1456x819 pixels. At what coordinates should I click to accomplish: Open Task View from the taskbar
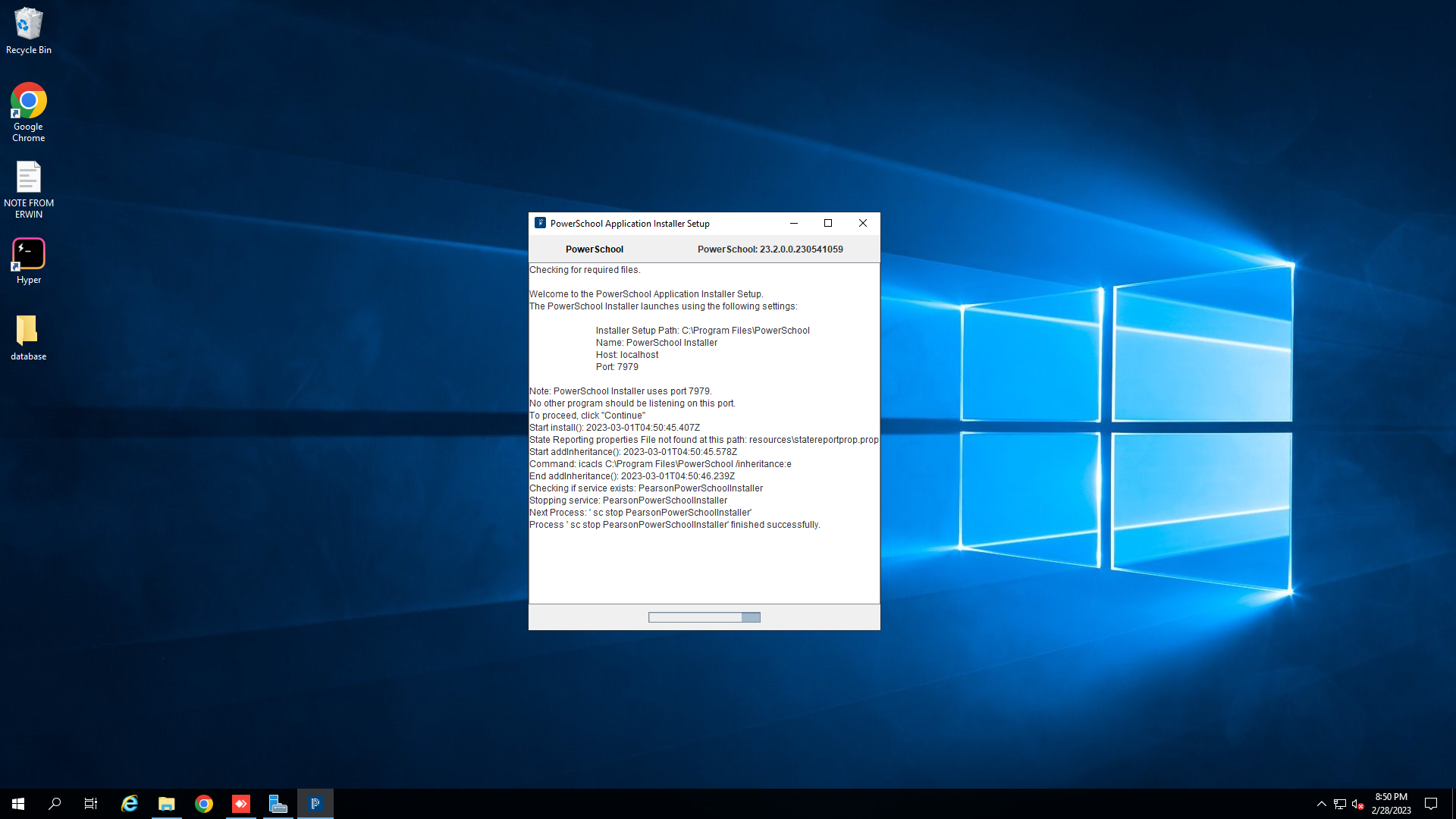[x=91, y=804]
